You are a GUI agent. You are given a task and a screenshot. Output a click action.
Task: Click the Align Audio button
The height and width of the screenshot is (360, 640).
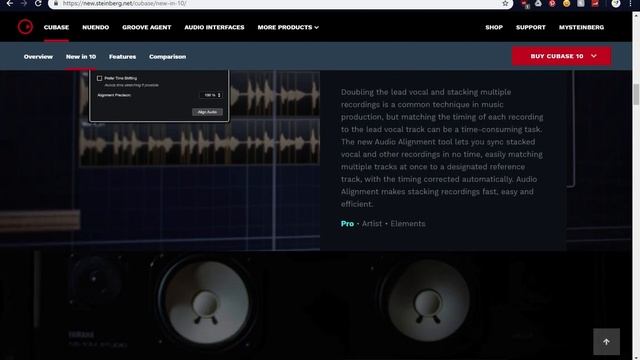point(207,112)
